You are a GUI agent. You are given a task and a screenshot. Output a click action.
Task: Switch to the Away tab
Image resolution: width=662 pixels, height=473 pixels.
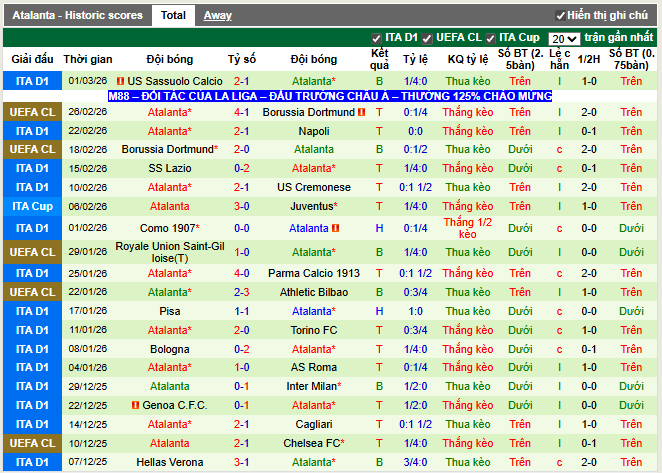click(x=217, y=16)
